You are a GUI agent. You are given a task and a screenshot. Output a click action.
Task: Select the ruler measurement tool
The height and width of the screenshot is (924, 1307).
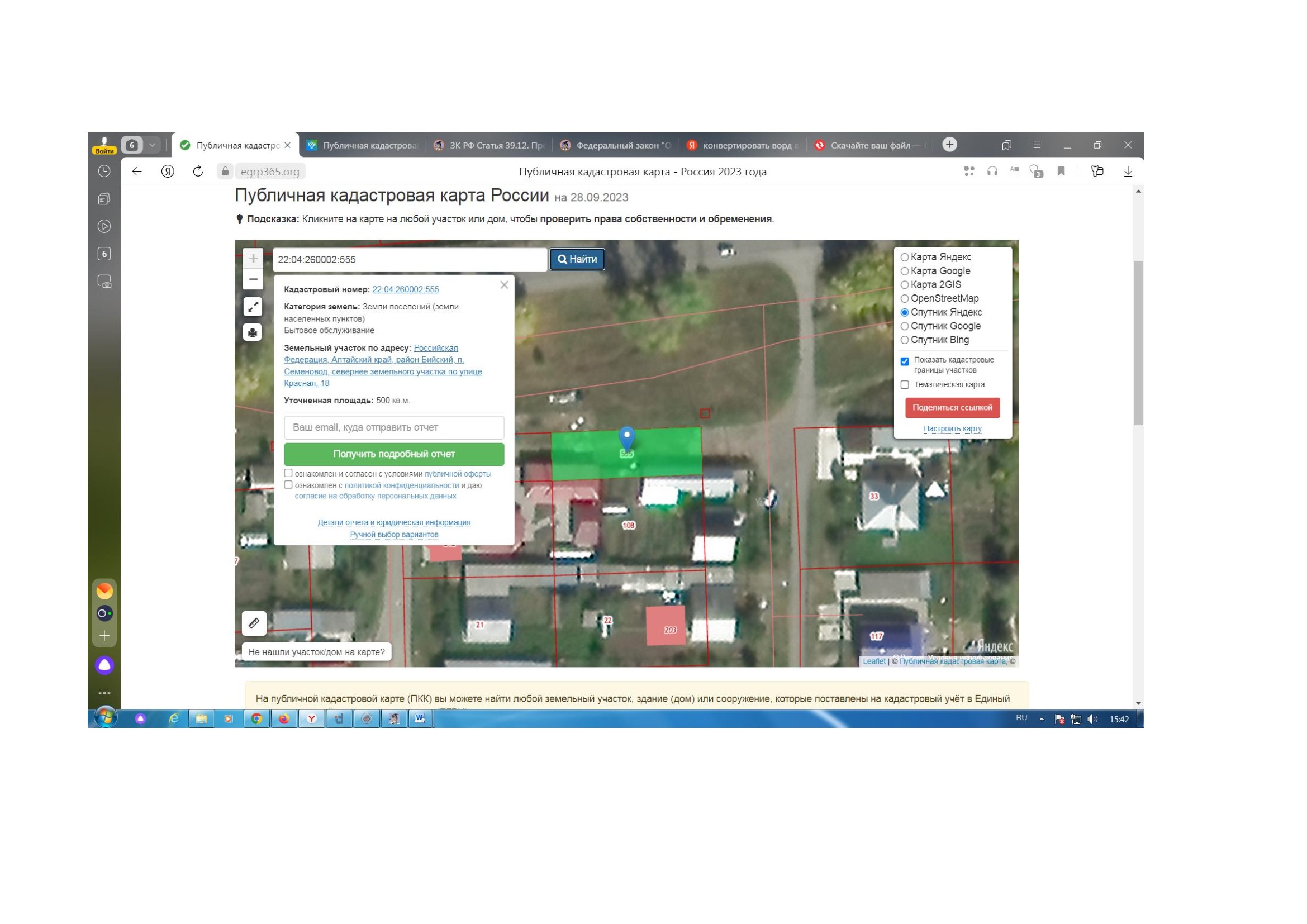(x=254, y=623)
